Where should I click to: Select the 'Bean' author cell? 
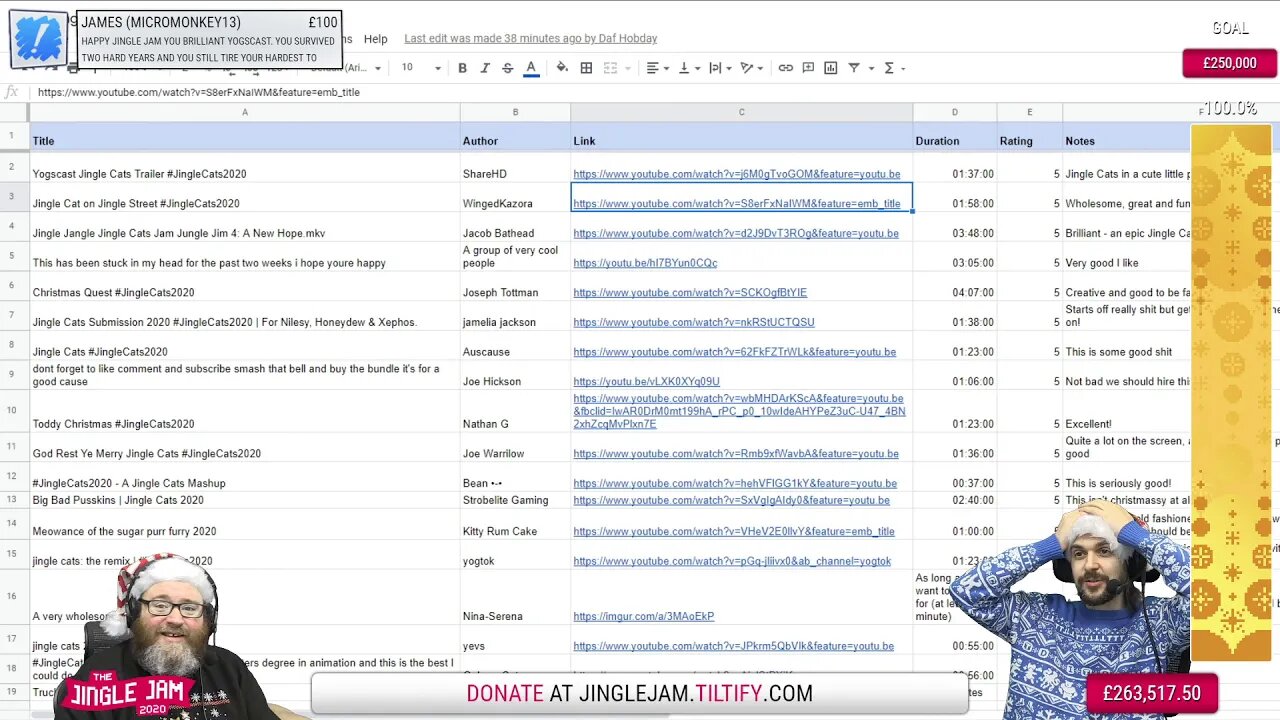pyautogui.click(x=515, y=477)
